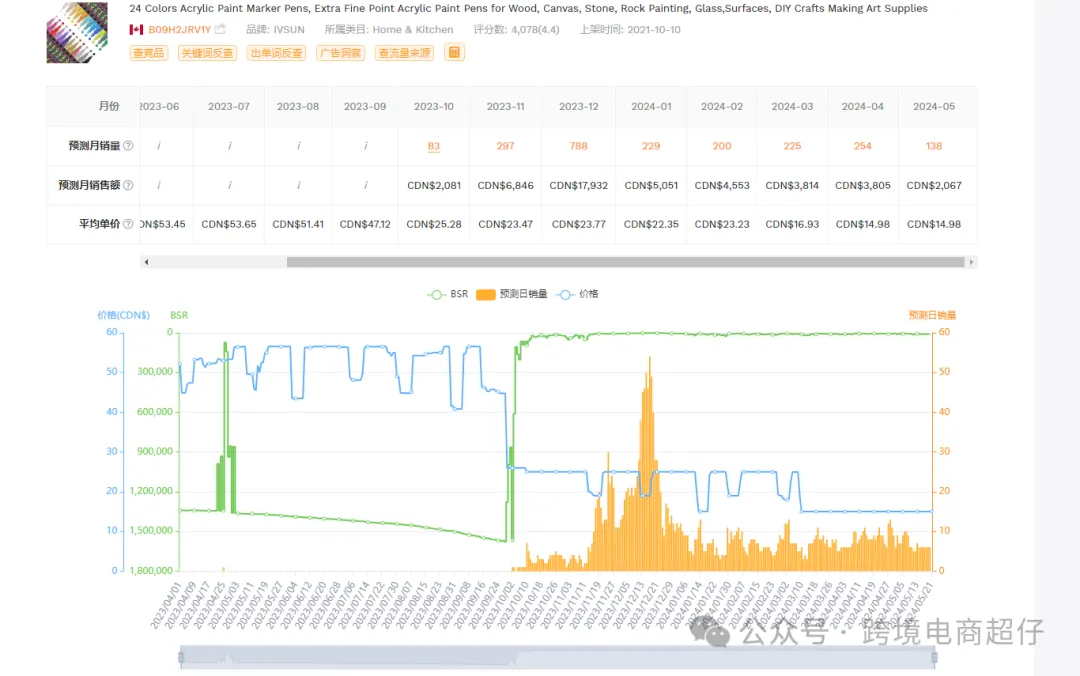Click the help icon next to 平均单价
This screenshot has height=676, width=1080.
pos(128,224)
